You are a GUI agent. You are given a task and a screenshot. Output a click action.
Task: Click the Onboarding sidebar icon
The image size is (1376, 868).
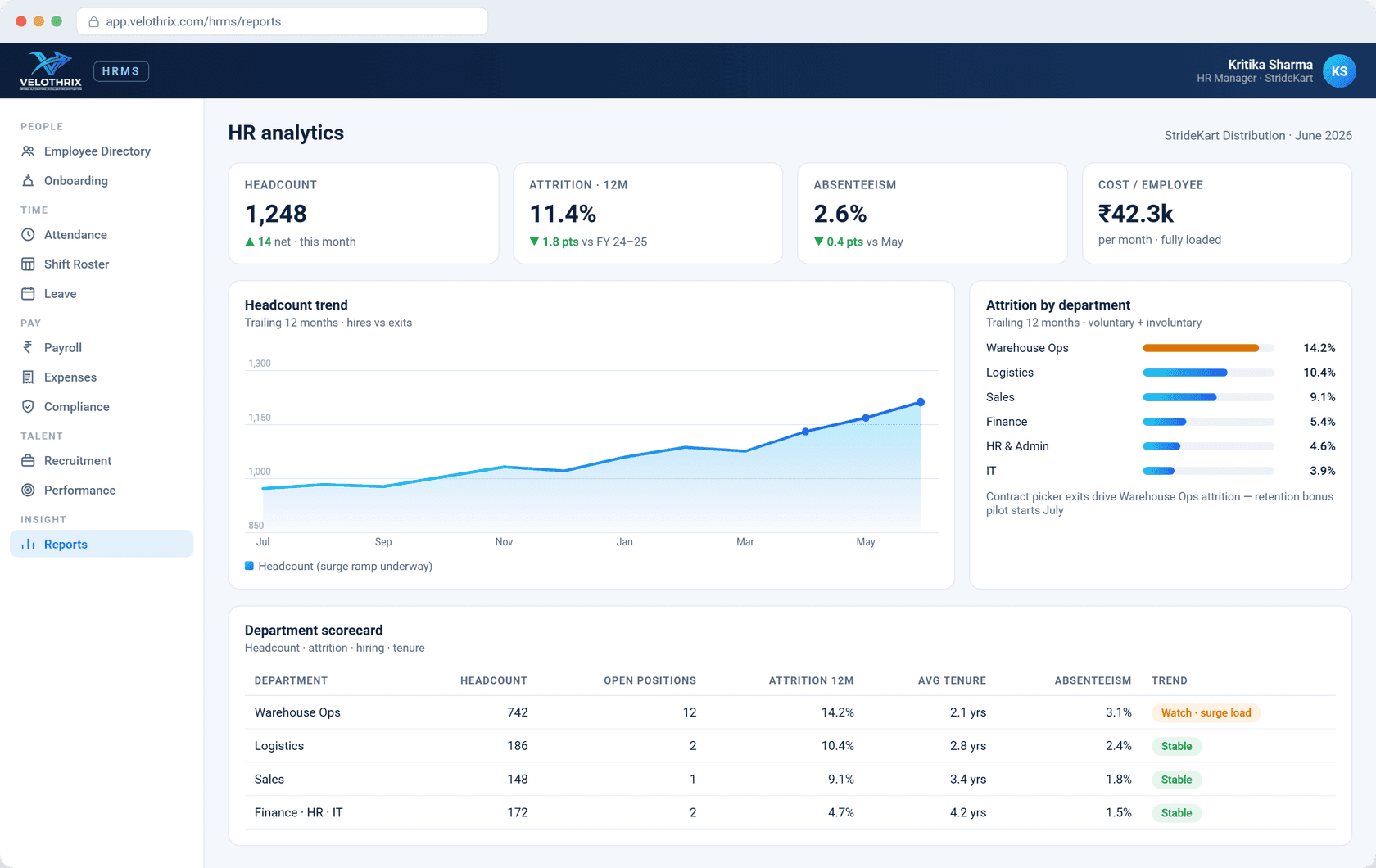coord(28,181)
